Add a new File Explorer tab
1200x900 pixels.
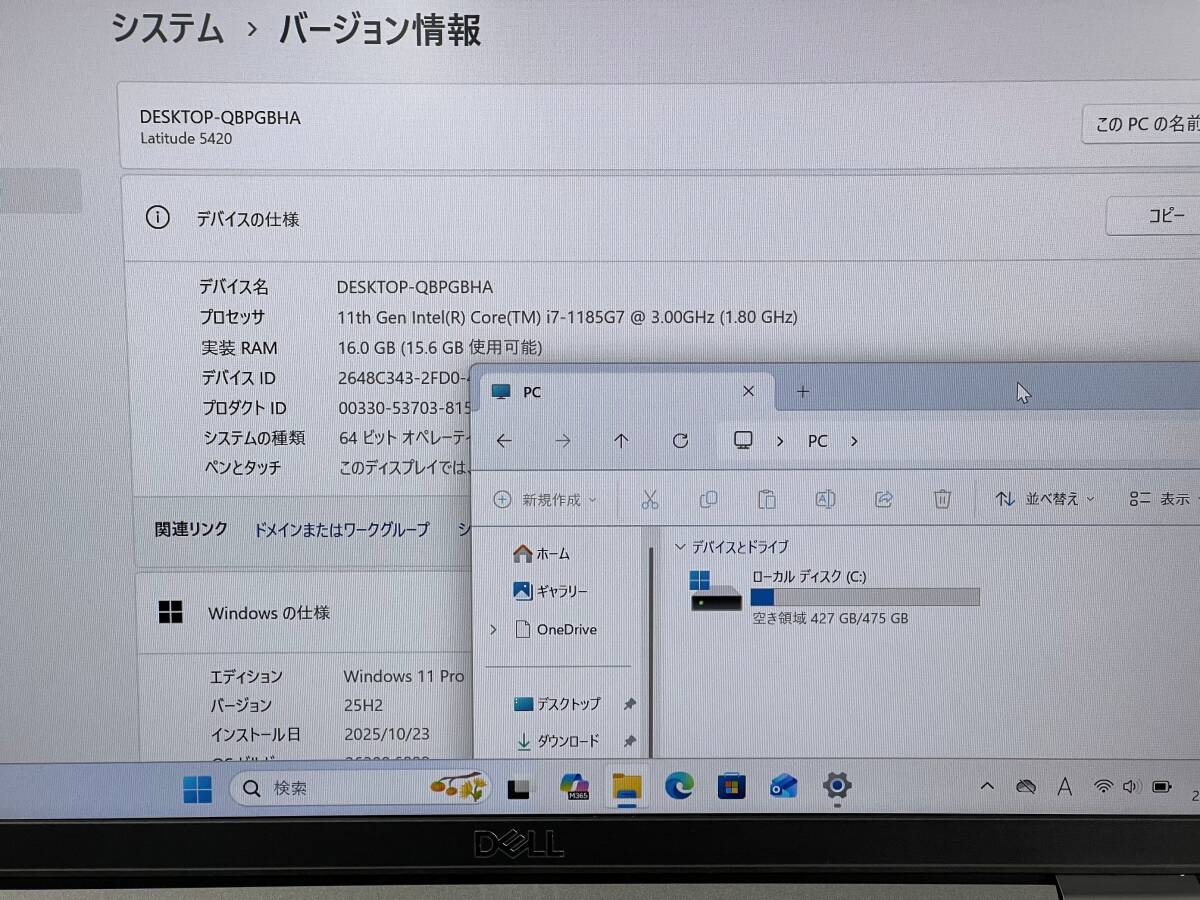802,391
